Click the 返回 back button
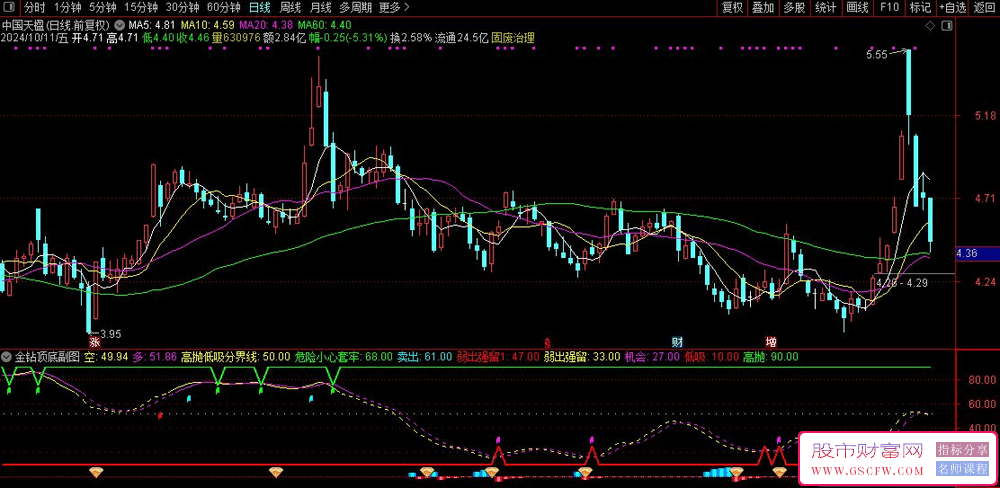Image resolution: width=1000 pixels, height=488 pixels. coord(985,8)
